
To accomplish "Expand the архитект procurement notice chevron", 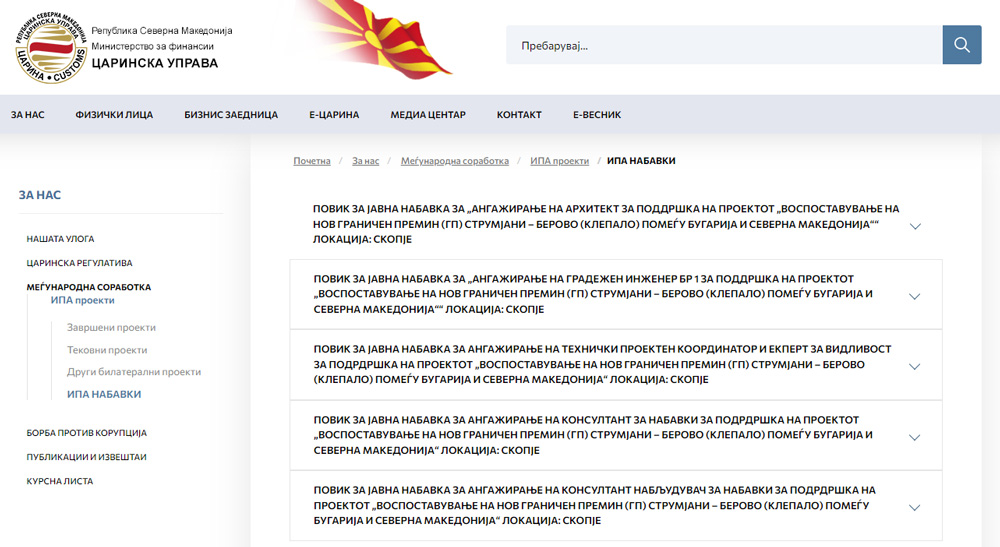I will 914,226.
